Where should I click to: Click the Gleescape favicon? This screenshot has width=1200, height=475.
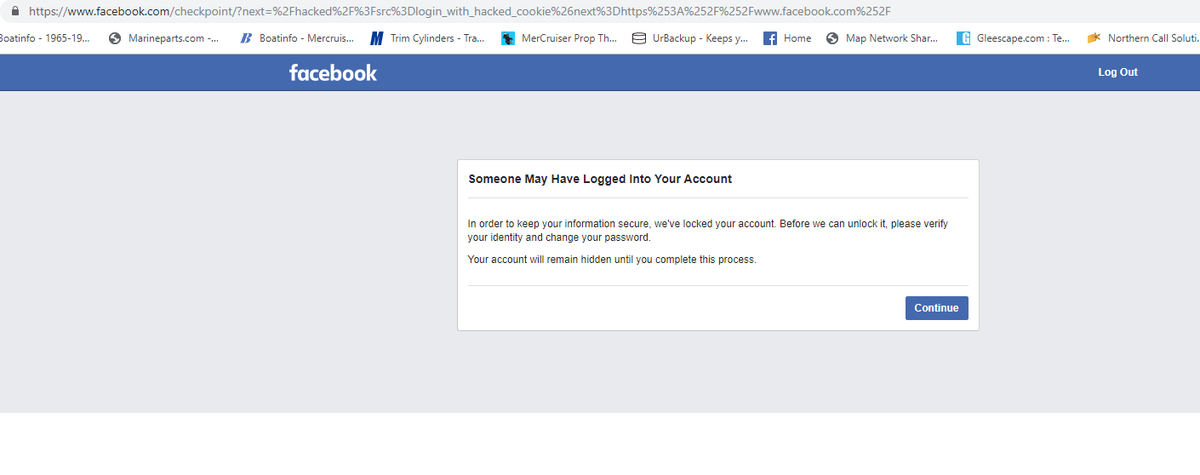[x=963, y=39]
